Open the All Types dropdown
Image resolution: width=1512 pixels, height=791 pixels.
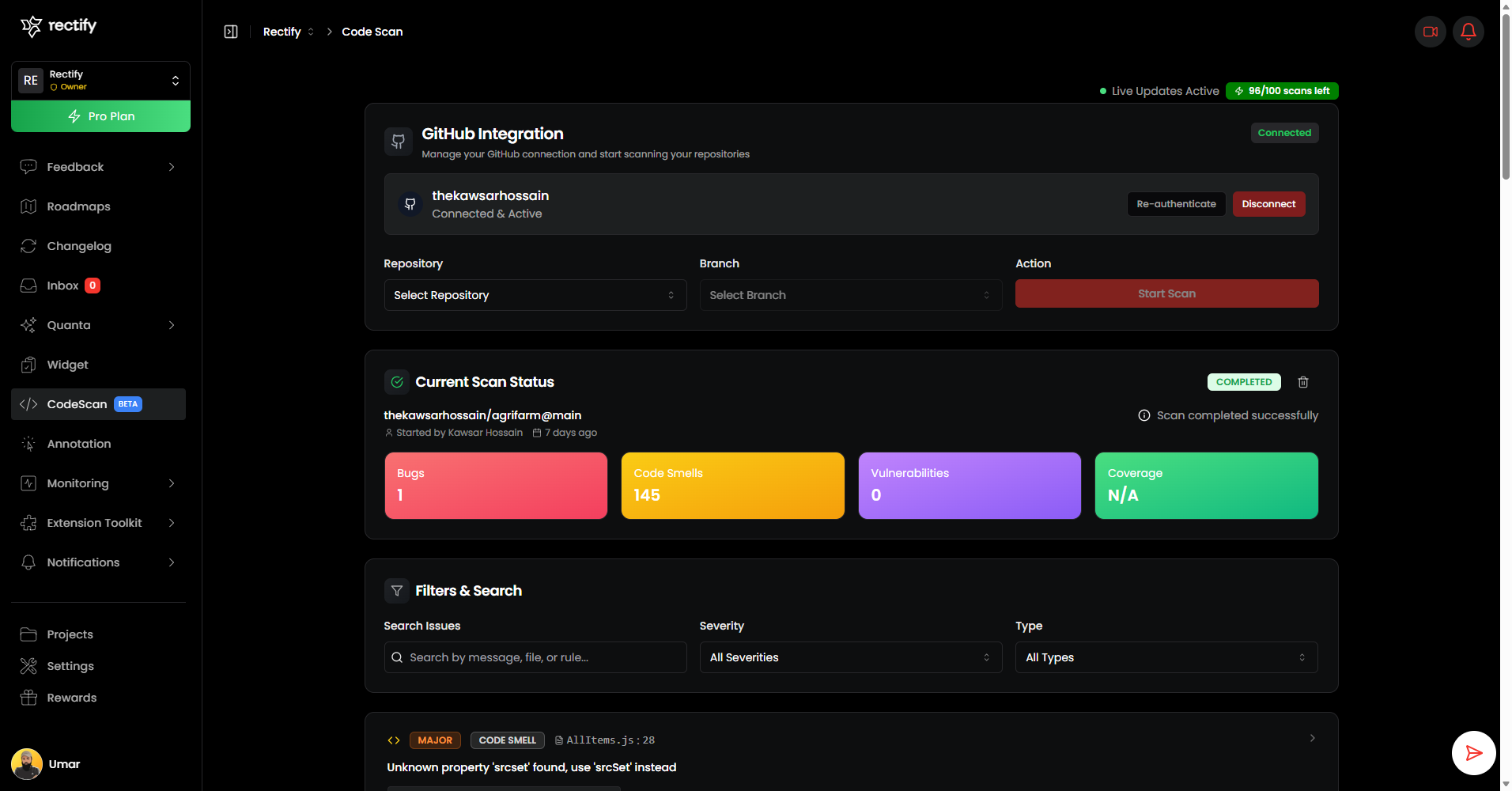coord(1166,657)
